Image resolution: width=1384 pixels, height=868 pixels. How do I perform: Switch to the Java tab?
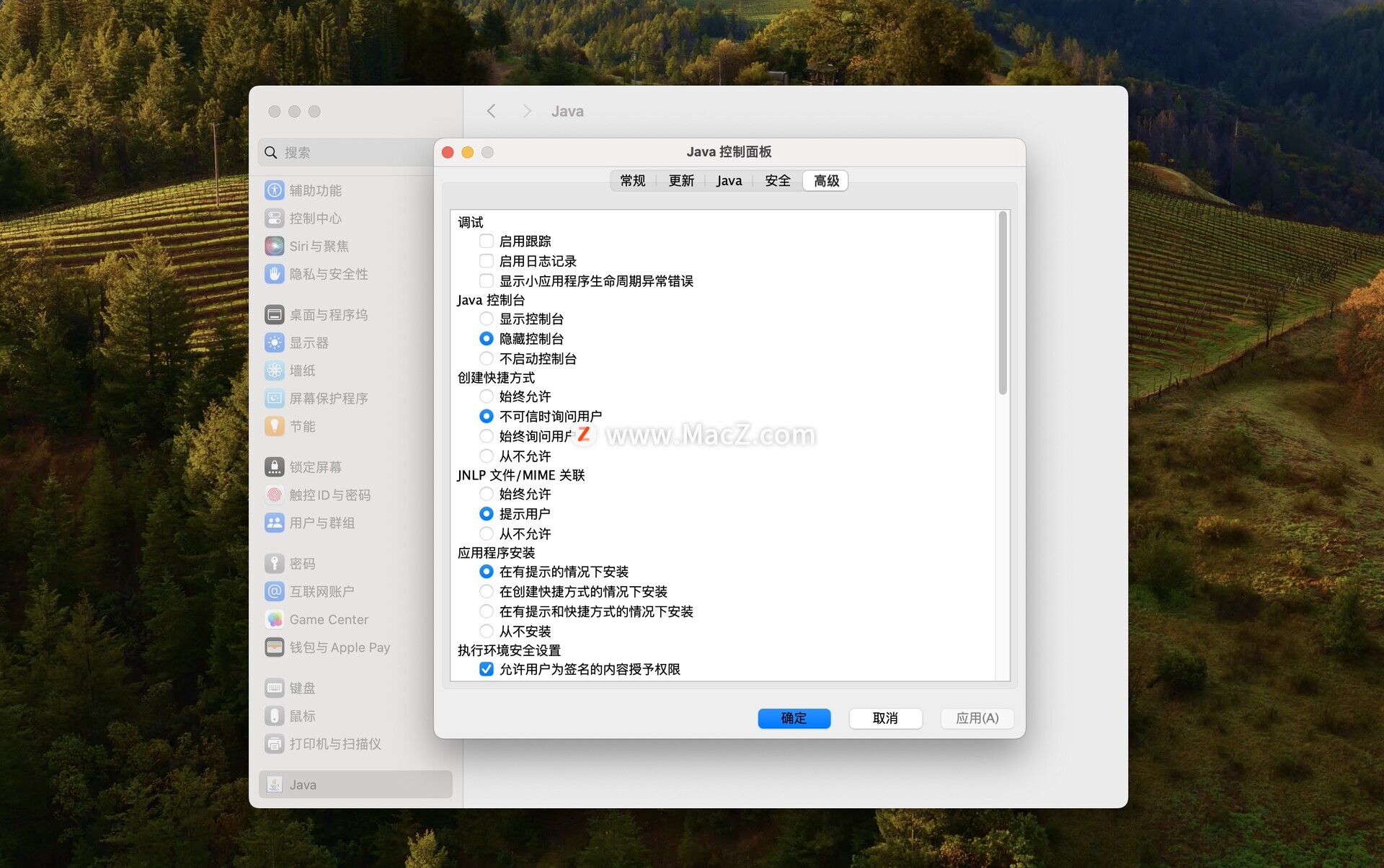(729, 181)
